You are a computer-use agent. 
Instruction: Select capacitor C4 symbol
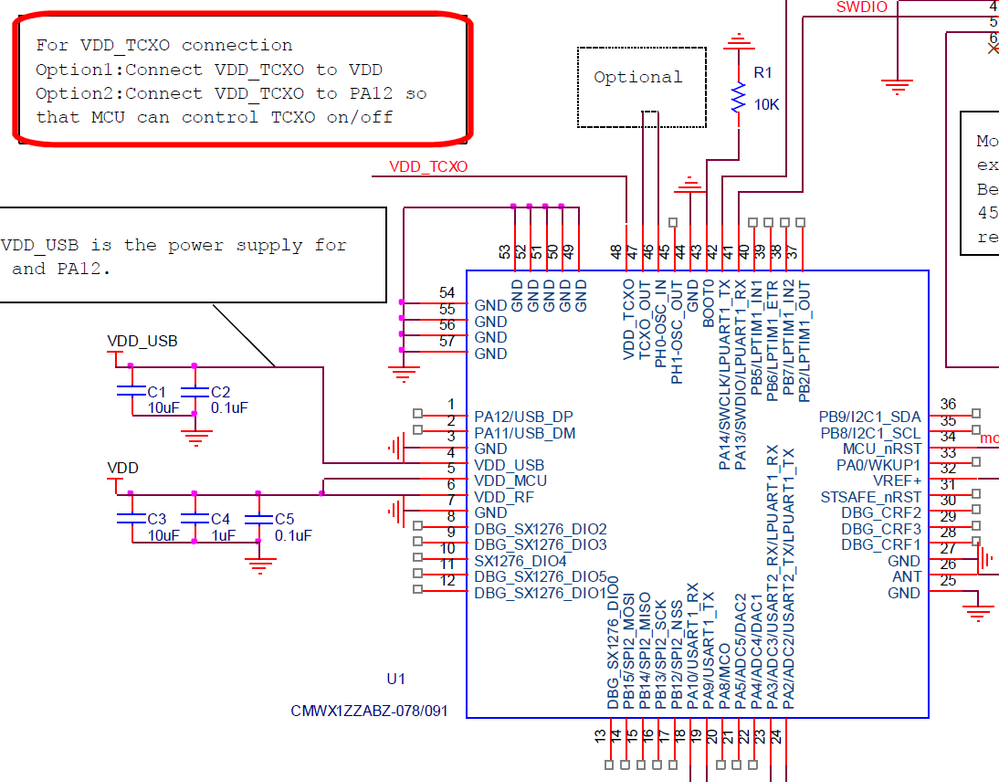195,518
